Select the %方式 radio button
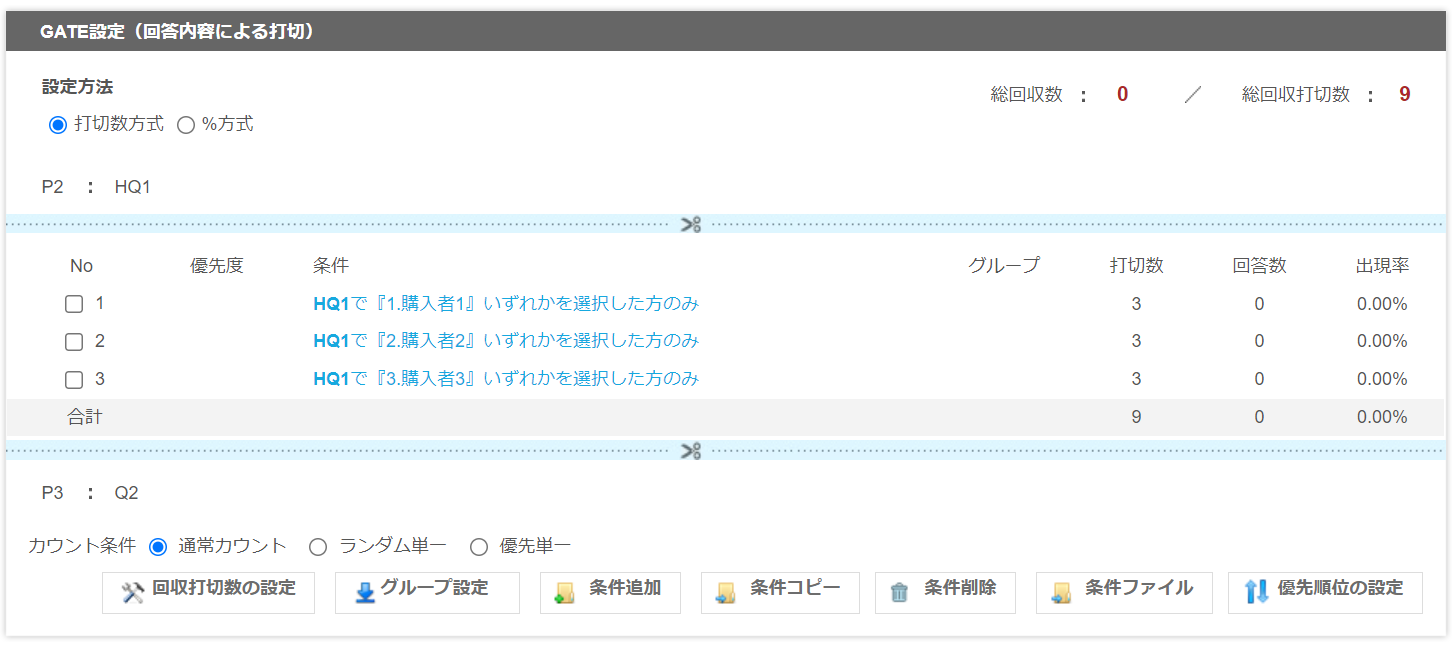This screenshot has height=648, width=1453. click(185, 125)
